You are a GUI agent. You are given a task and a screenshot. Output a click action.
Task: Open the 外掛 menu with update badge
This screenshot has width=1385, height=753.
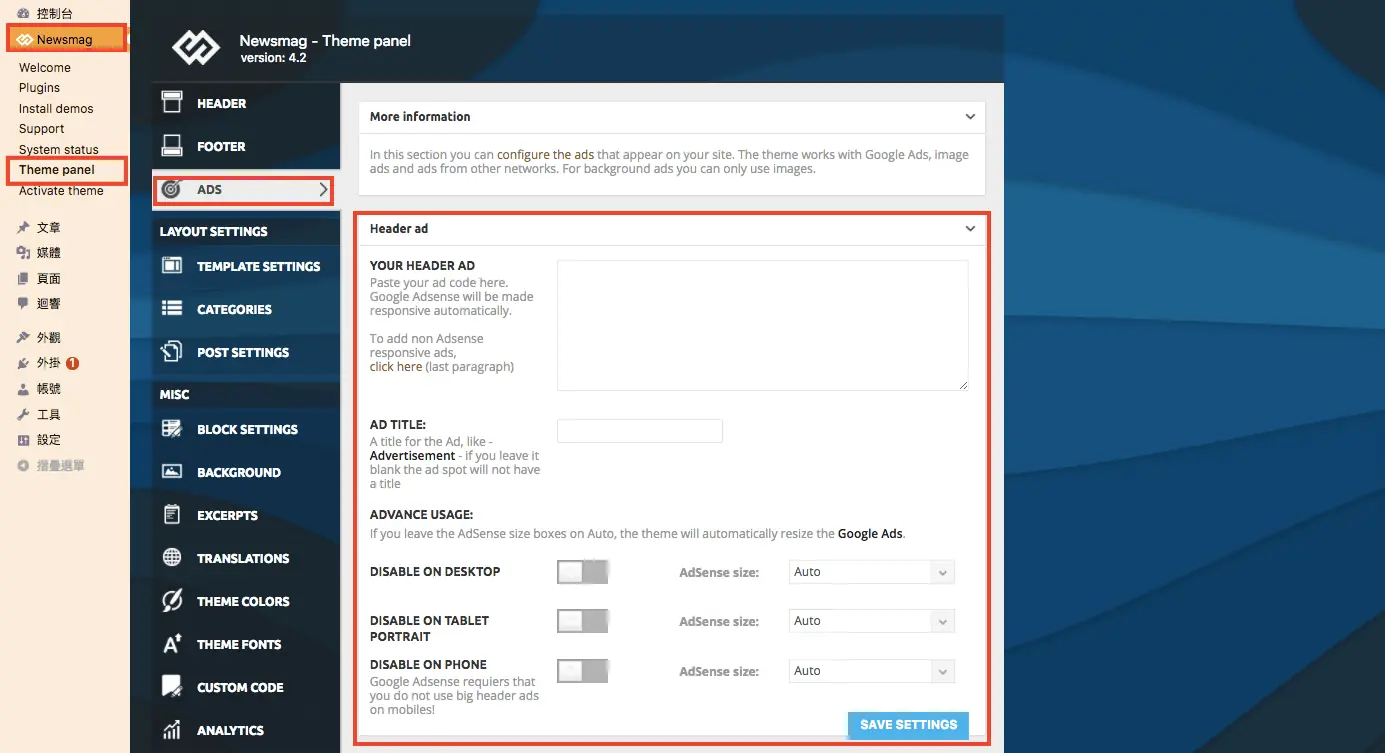point(48,363)
